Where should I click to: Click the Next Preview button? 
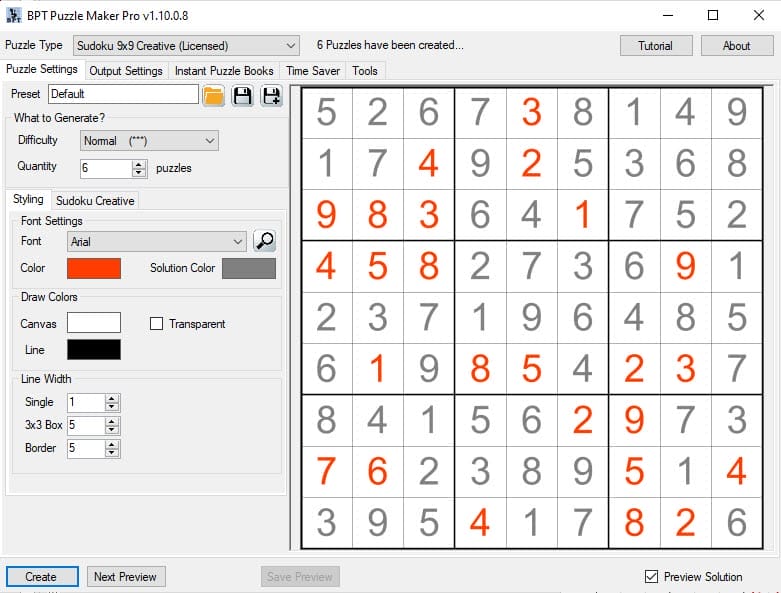point(125,577)
